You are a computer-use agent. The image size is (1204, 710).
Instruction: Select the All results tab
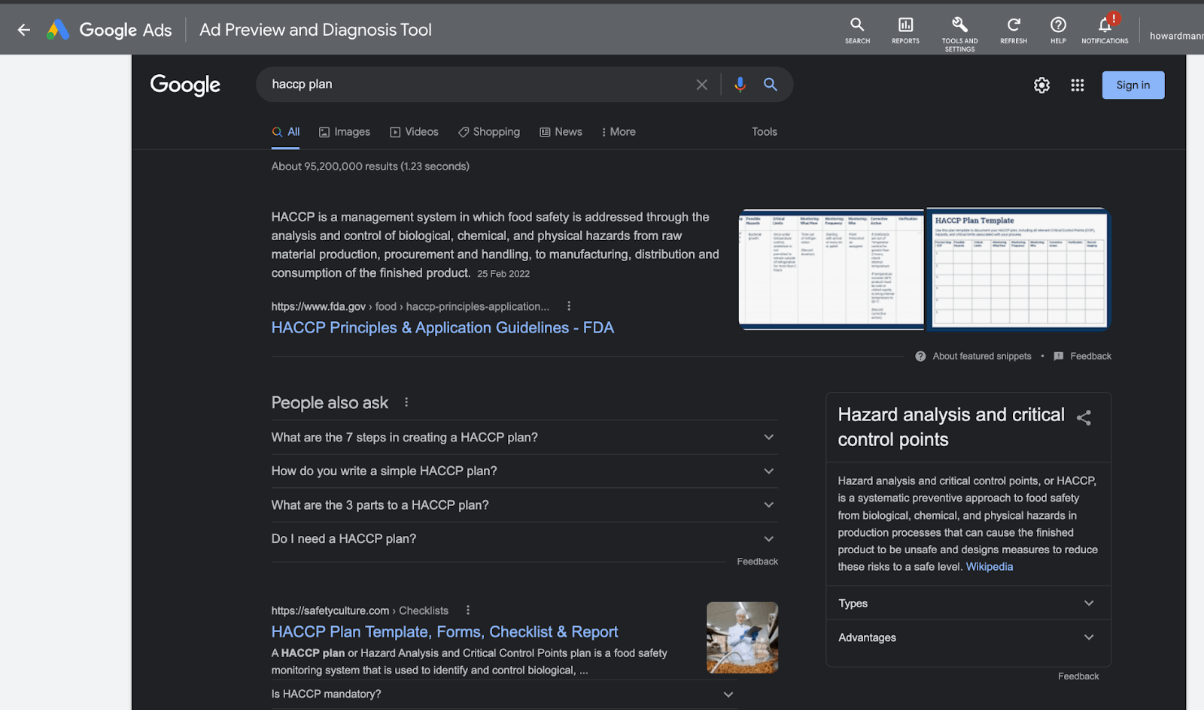tap(286, 132)
